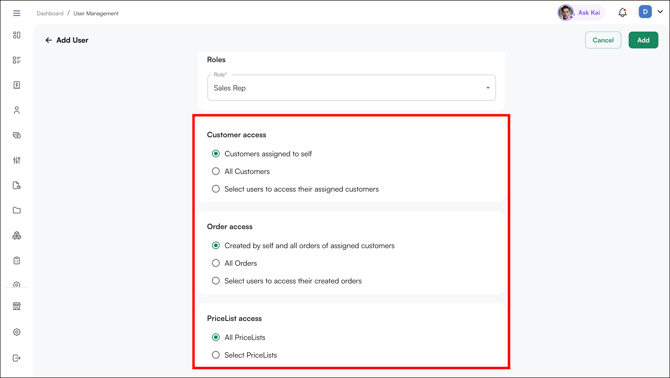The height and width of the screenshot is (378, 670).
Task: Open the checklist icon in sidebar
Action: 17,60
